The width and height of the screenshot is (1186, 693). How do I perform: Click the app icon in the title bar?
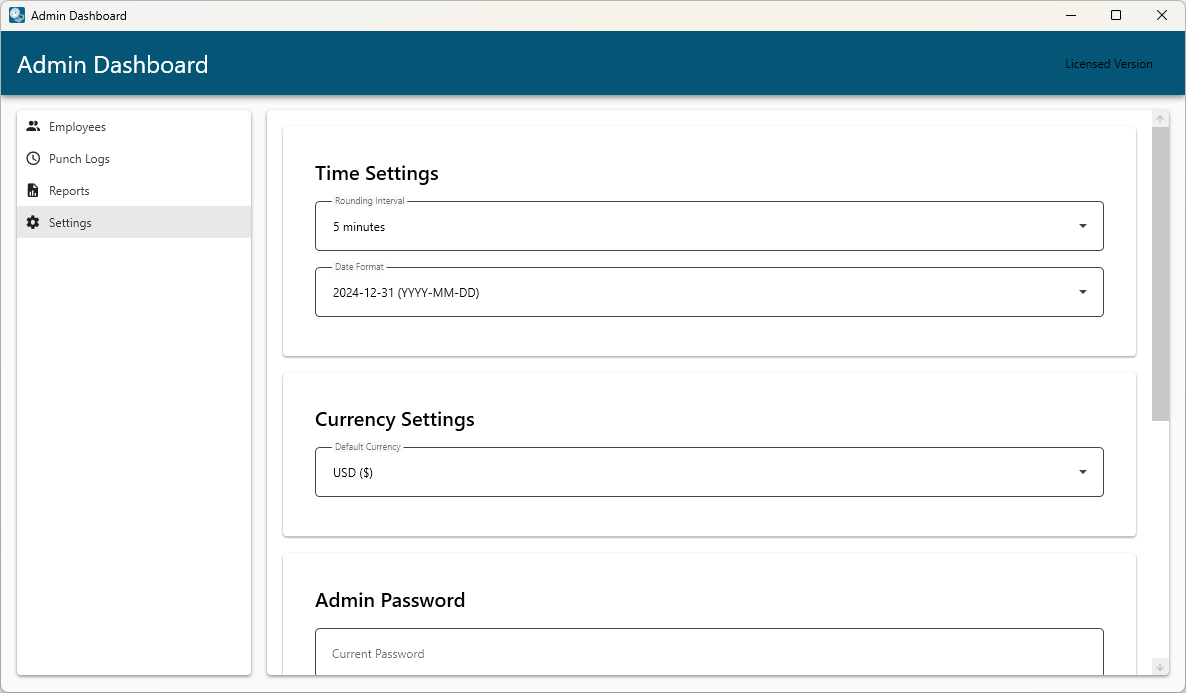(x=17, y=16)
